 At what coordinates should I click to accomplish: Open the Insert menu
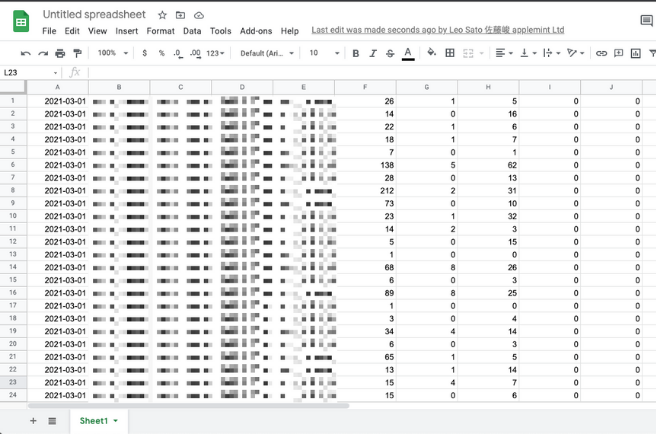pos(127,31)
